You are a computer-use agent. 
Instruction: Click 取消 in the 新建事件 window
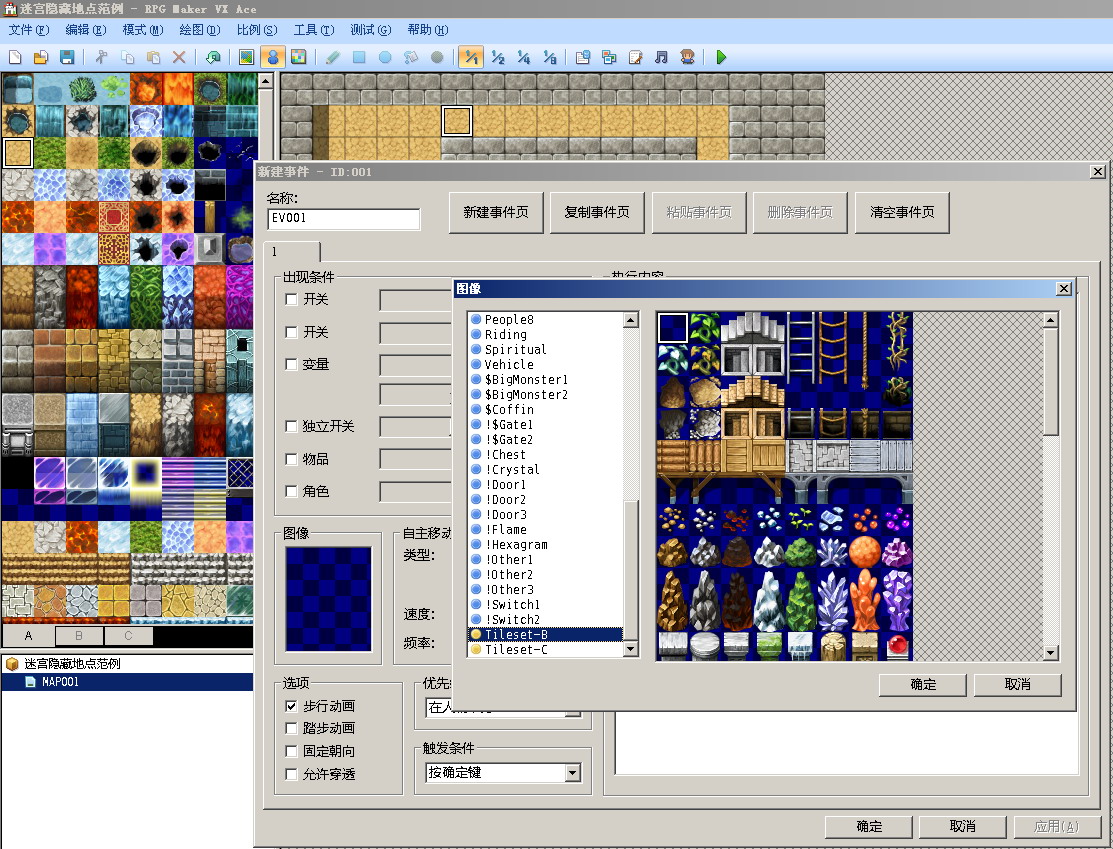pos(963,826)
